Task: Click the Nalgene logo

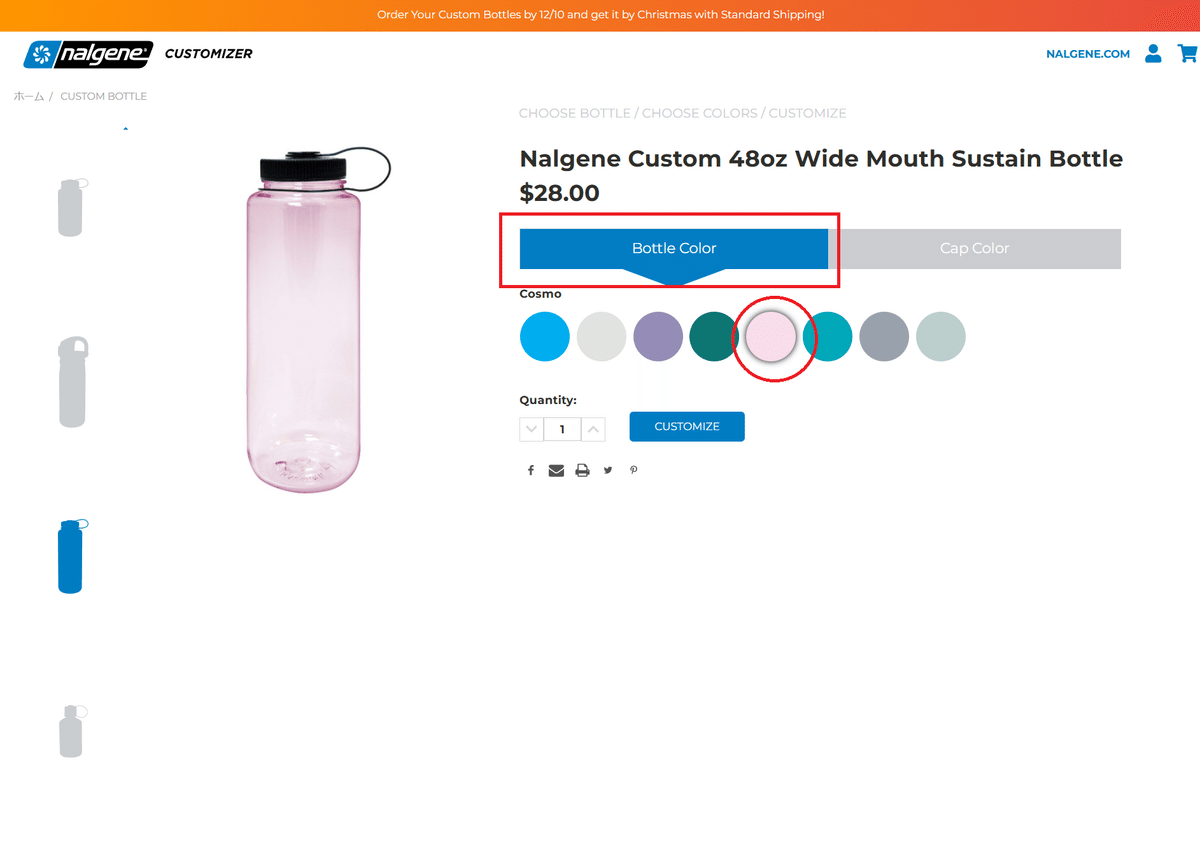Action: coord(88,54)
